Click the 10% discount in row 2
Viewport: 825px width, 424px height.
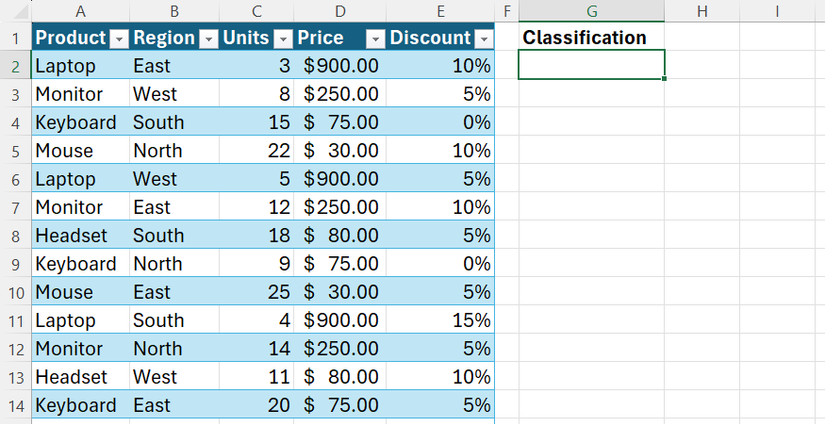click(x=440, y=66)
